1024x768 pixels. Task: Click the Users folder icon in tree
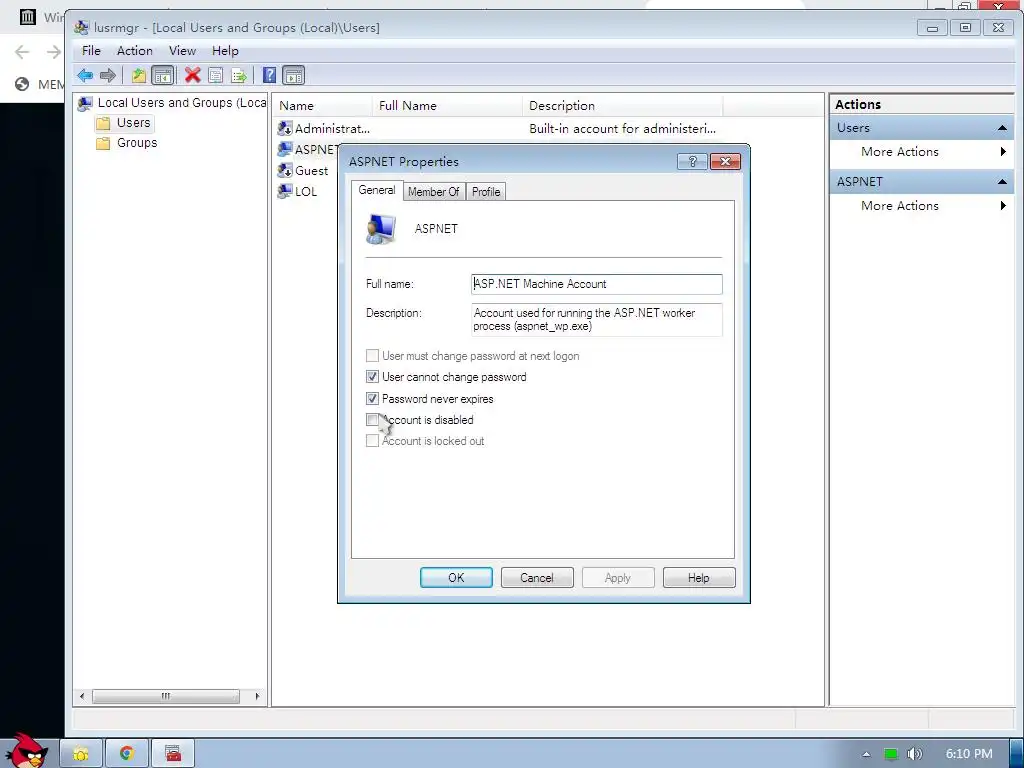103,123
